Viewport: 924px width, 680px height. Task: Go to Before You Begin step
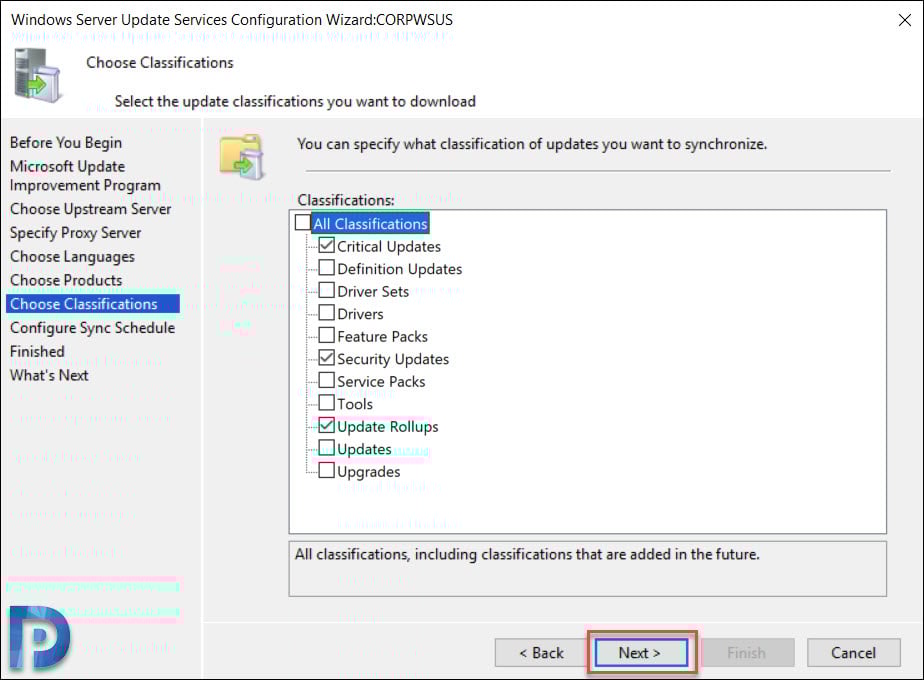(66, 143)
